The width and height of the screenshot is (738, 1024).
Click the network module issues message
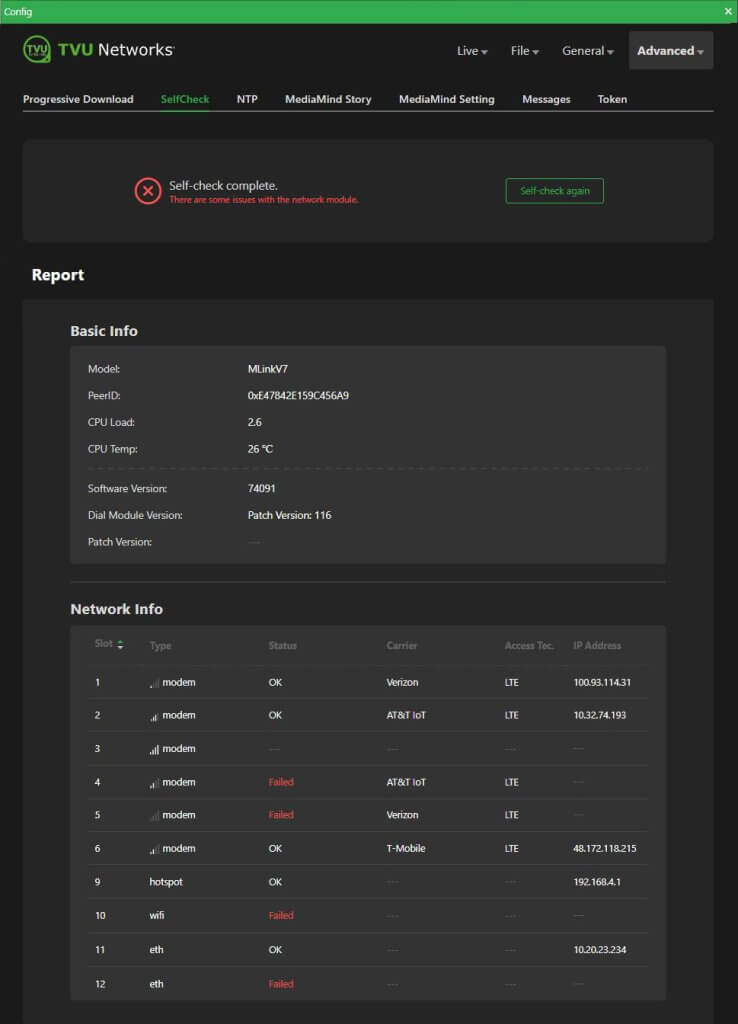(x=264, y=200)
